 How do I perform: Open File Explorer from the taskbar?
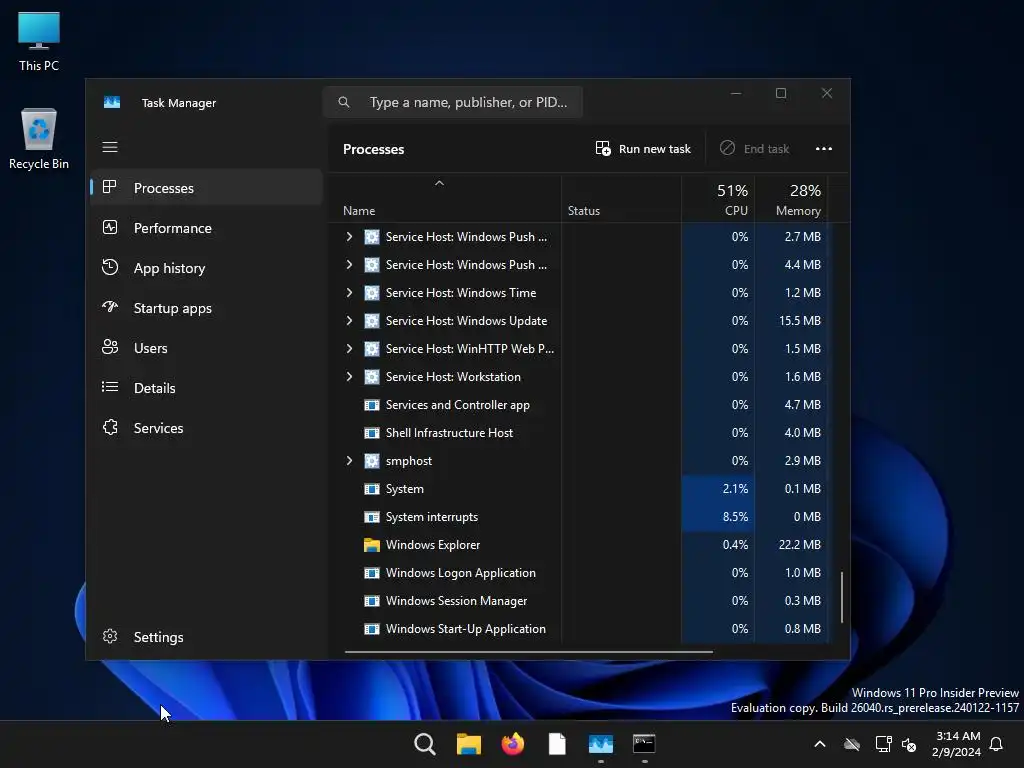pyautogui.click(x=468, y=744)
